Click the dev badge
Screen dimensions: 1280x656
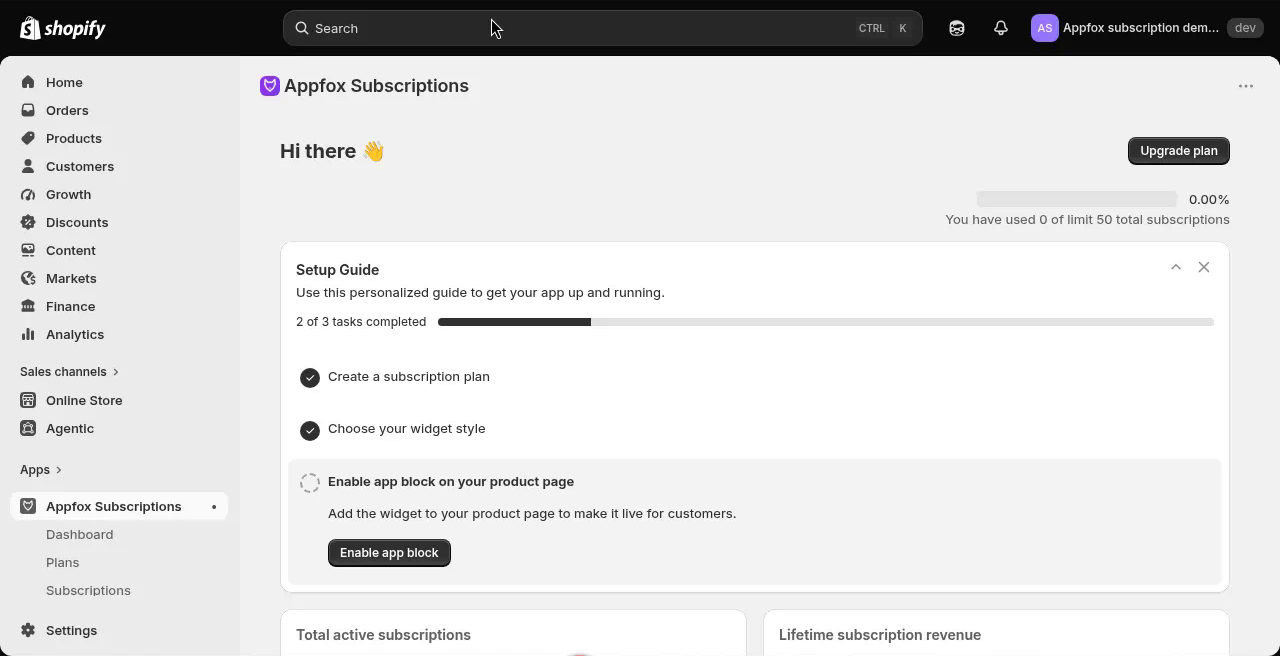tap(1245, 28)
